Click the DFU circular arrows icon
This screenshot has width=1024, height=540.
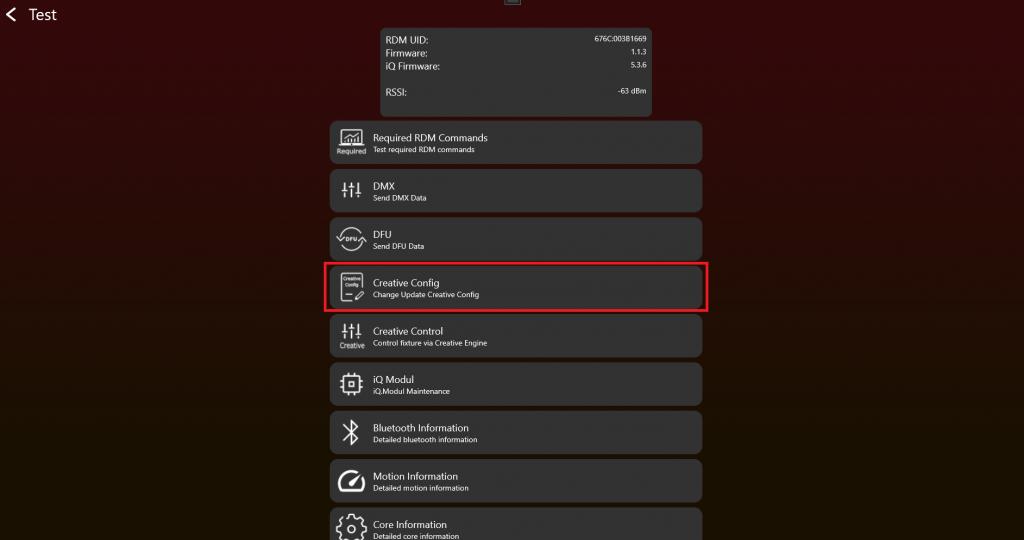click(x=351, y=239)
